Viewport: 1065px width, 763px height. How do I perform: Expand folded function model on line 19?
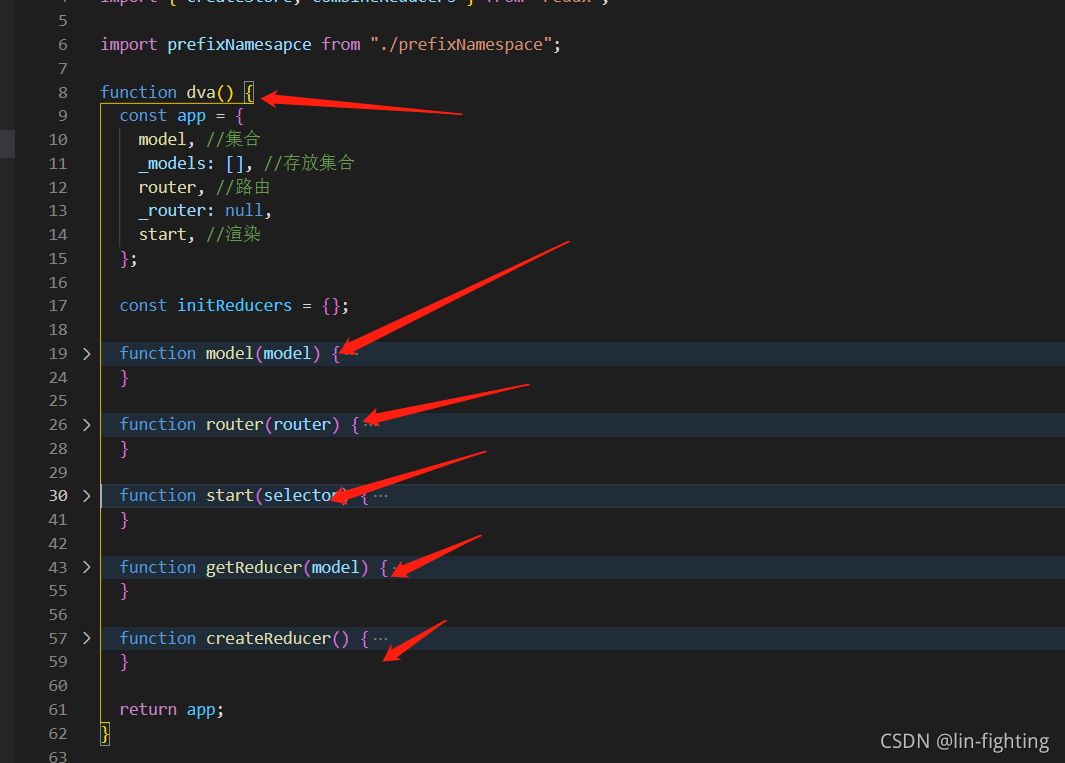pos(86,354)
